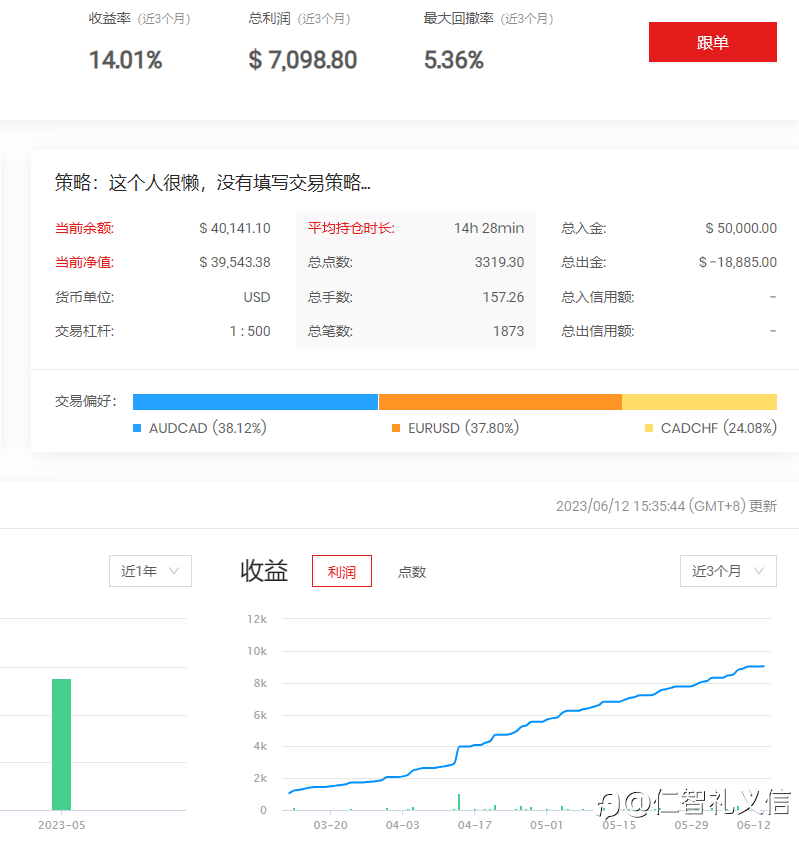Click the tall green spike near 04-17

point(459,802)
